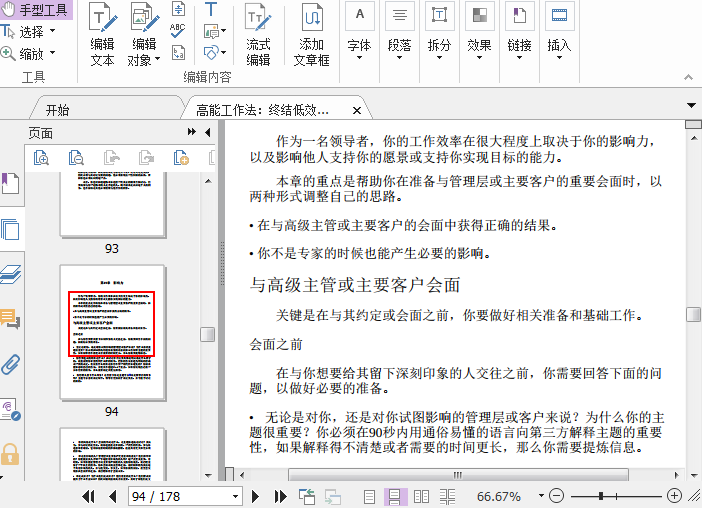Viewport: 702px width, 508px height.
Task: Select the blue T Add Text tool
Action: (x=211, y=9)
